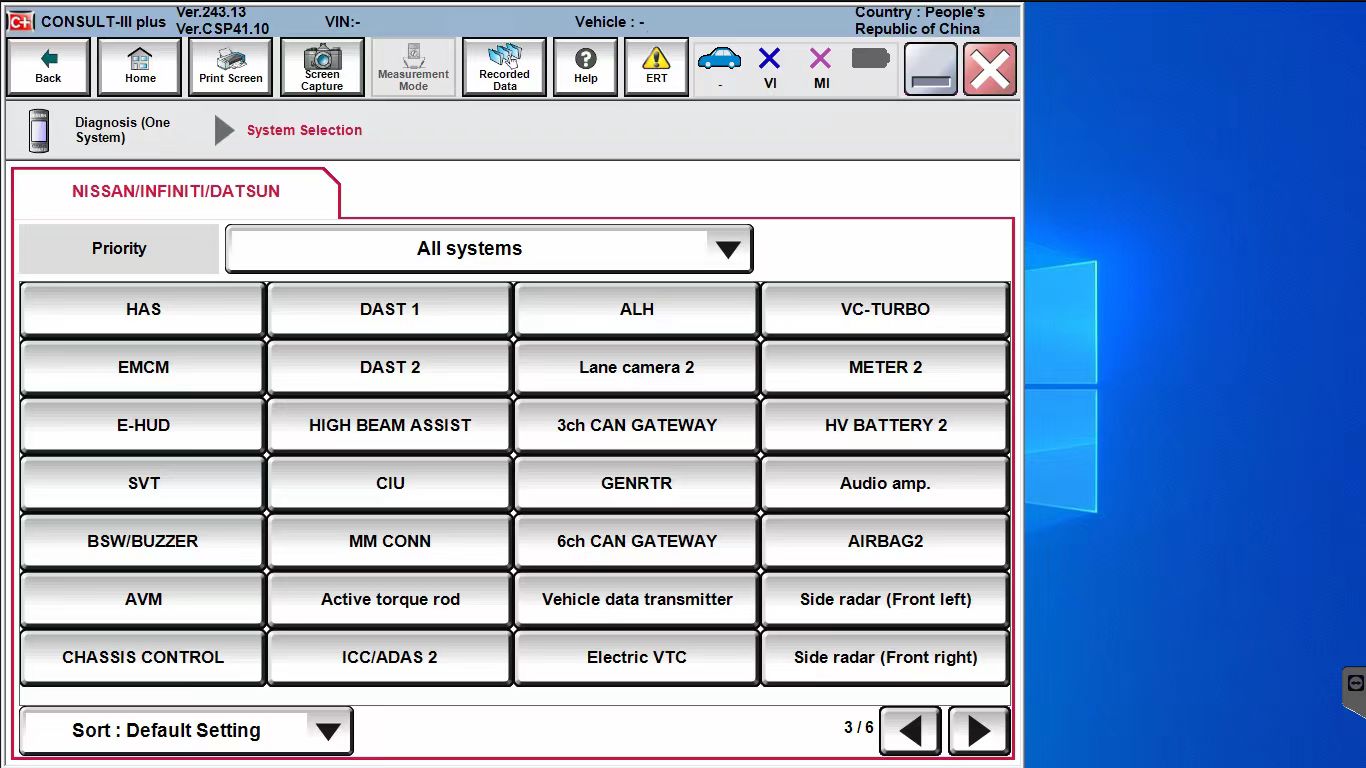Open the Home screen button
Image resolution: width=1366 pixels, height=768 pixels.
click(140, 67)
